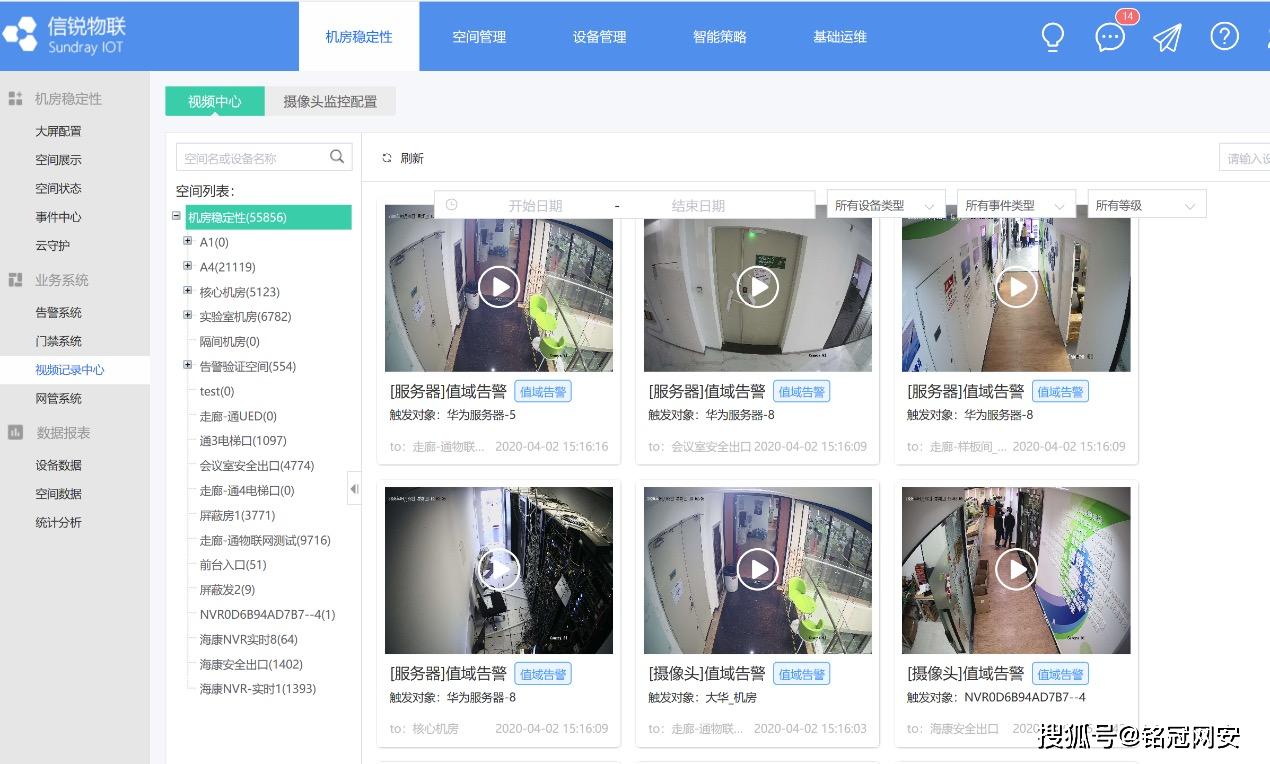Open the 所有等级 dropdown

coord(1146,204)
